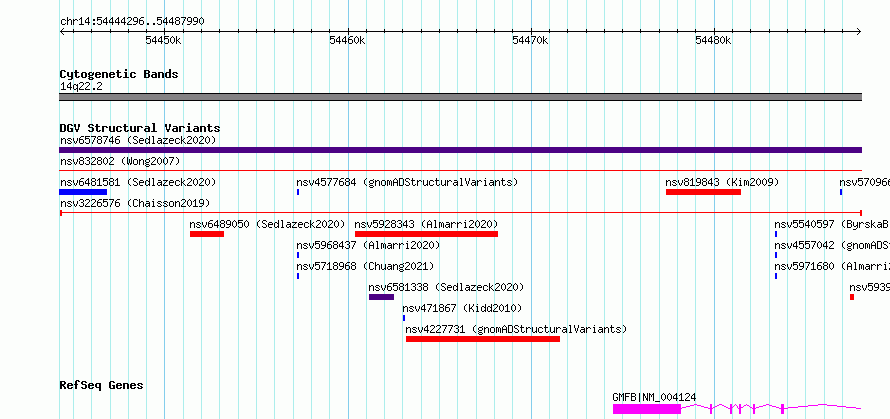This screenshot has width=890, height=419.
Task: Open the nsv471867 (Kidd2010) label
Action: pos(462,308)
